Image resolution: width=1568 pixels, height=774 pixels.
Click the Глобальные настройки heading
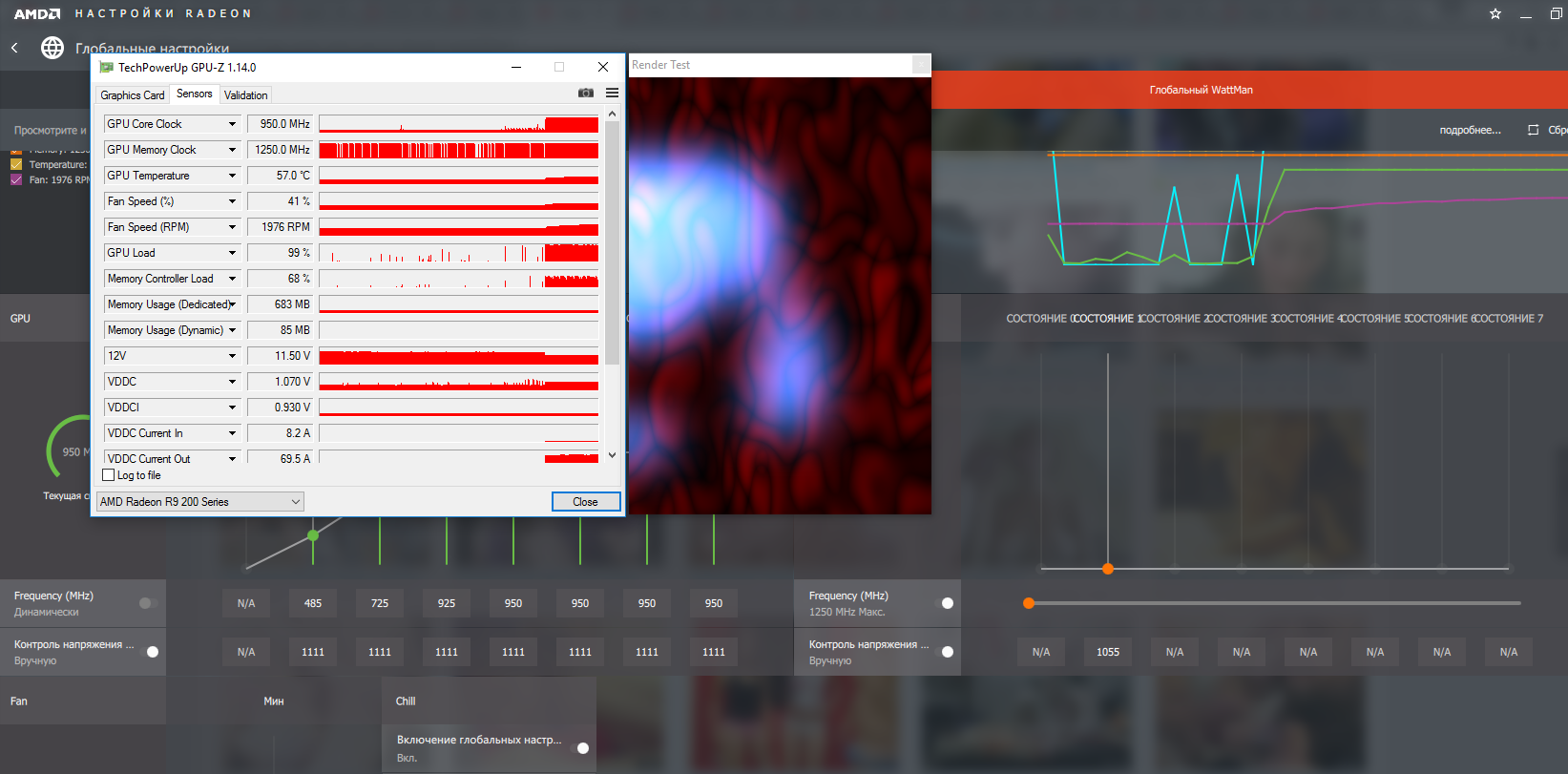pyautogui.click(x=153, y=49)
